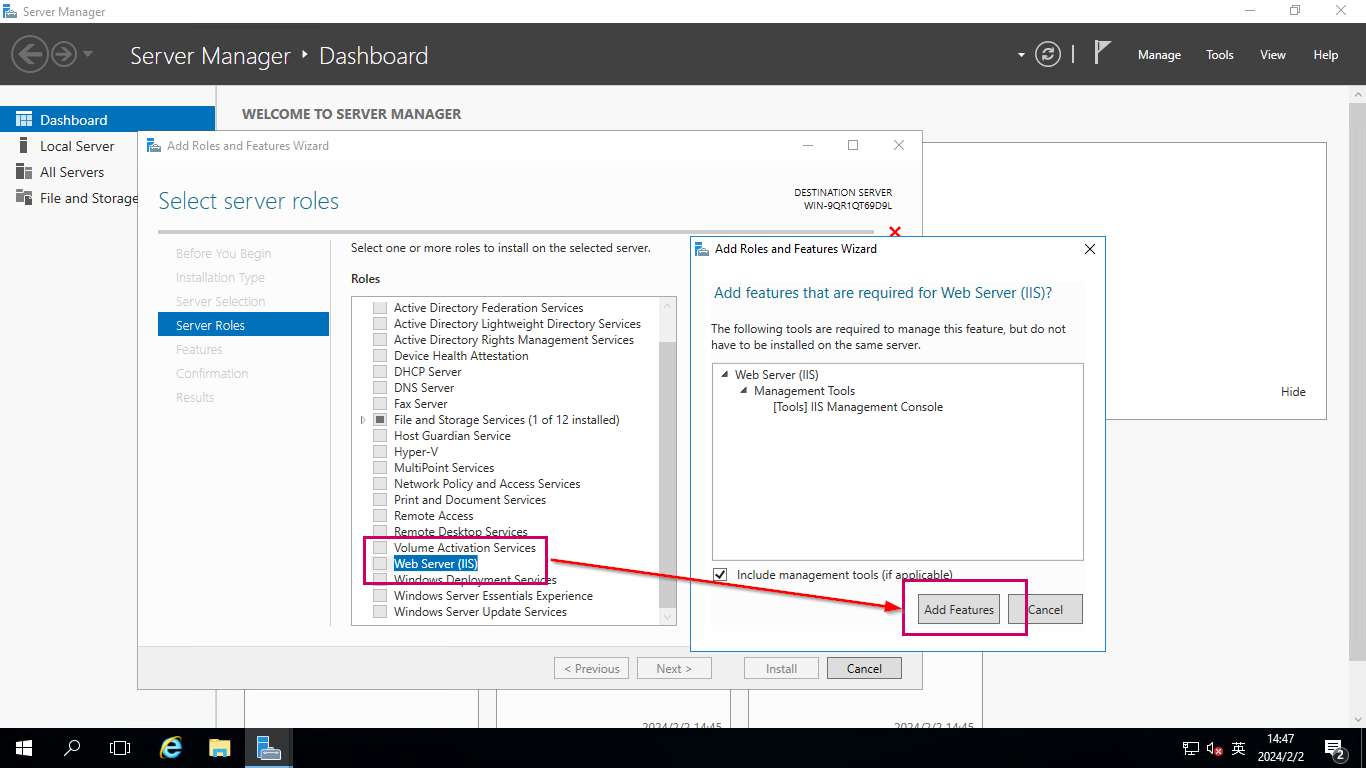Cancel the required features dialog
This screenshot has height=768, width=1366.
click(x=1045, y=609)
